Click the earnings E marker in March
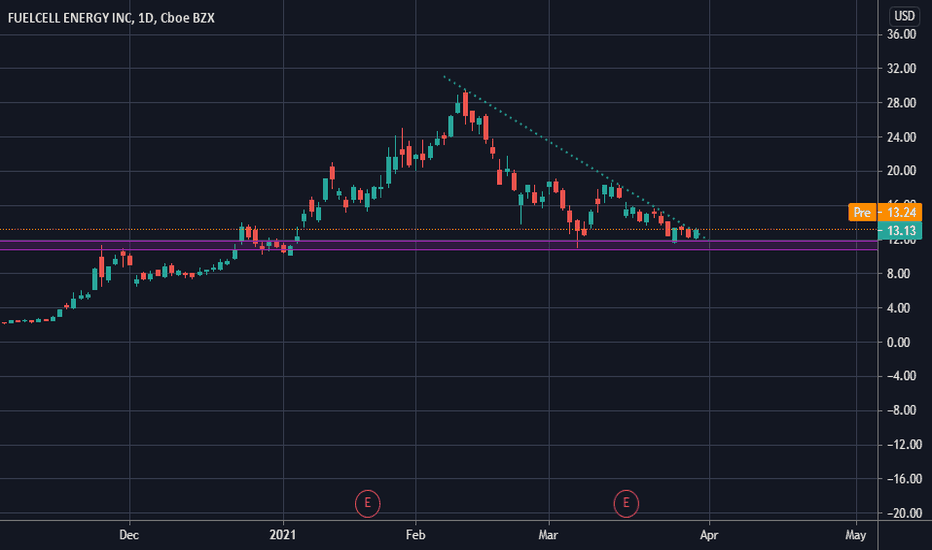 (x=626, y=504)
